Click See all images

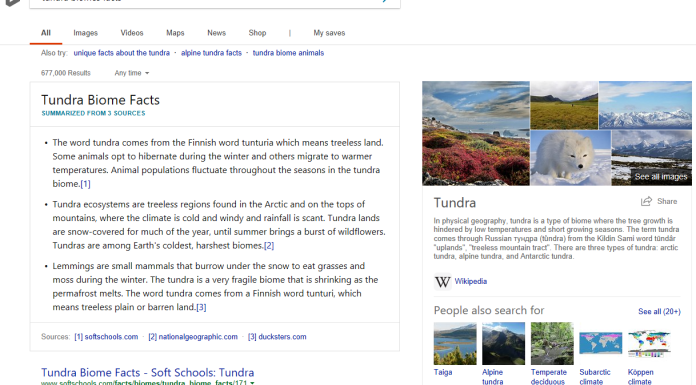(x=660, y=177)
